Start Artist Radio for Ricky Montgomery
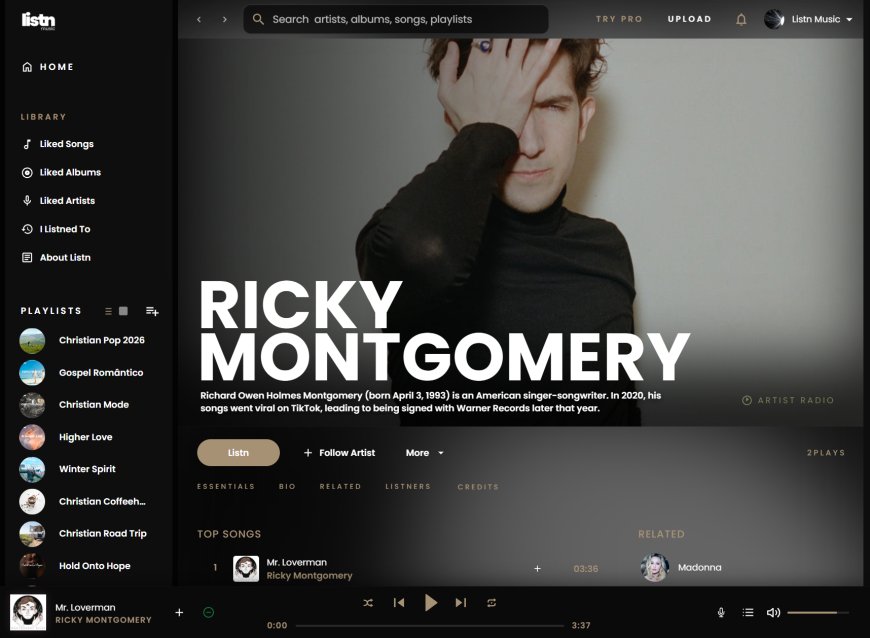The image size is (870, 638). tap(788, 400)
